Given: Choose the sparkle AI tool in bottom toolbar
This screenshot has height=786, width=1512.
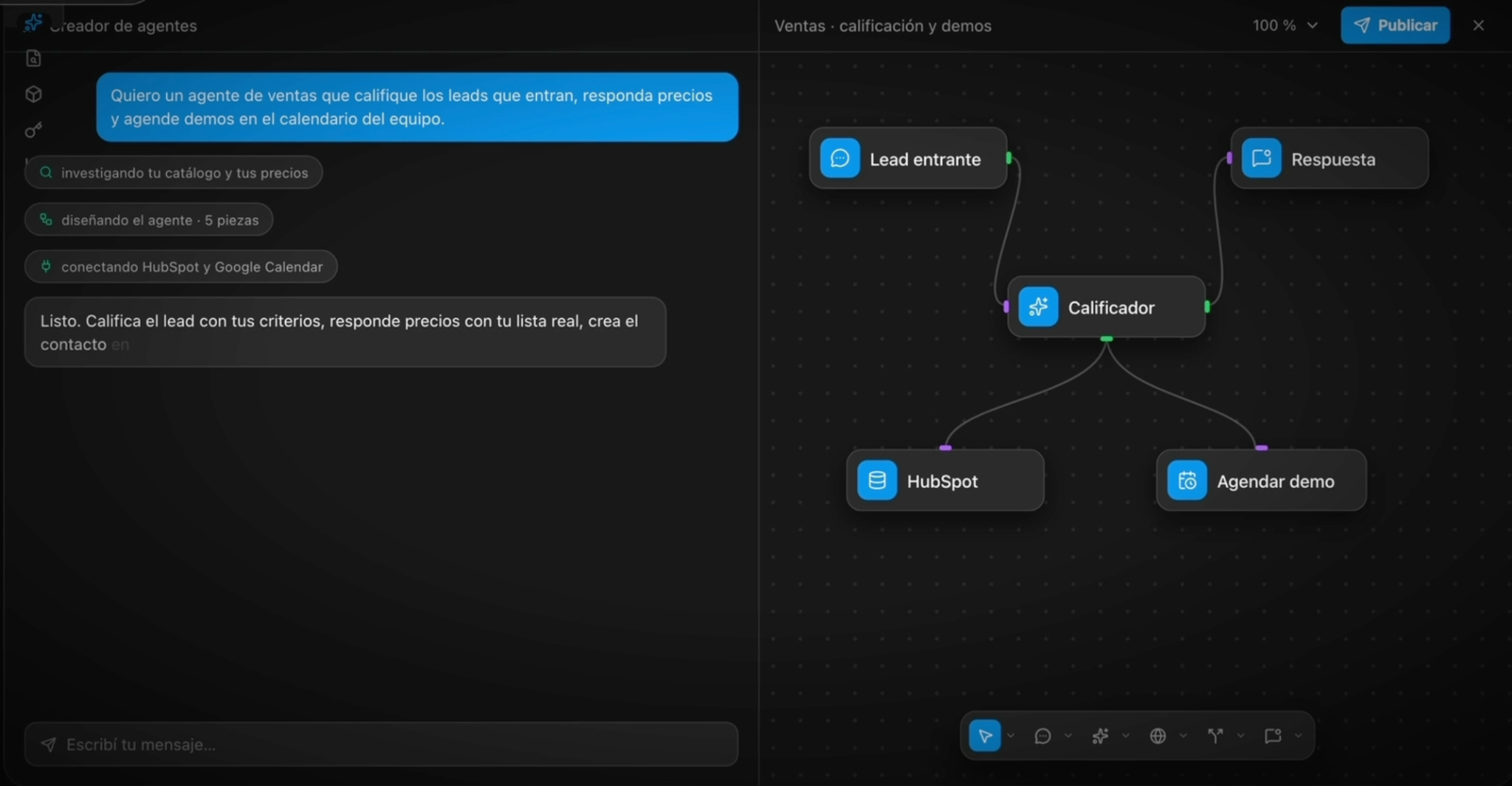Looking at the screenshot, I should pyautogui.click(x=1100, y=736).
